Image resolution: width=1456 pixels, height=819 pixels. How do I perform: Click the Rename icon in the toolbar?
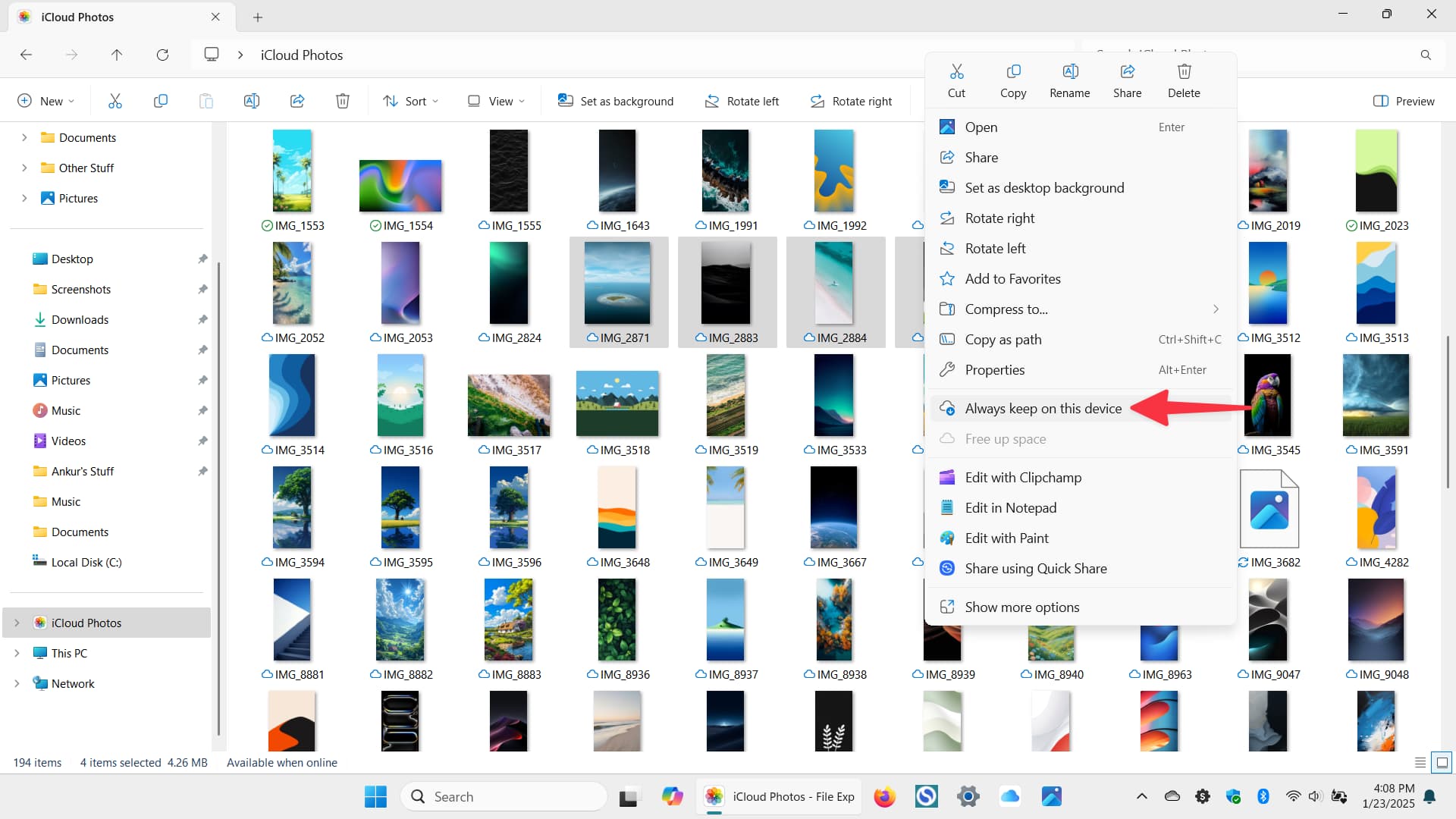pos(252,101)
